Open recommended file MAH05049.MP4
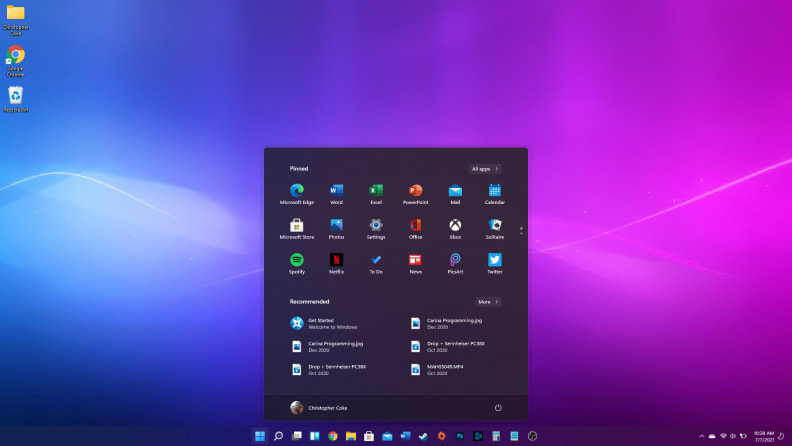The width and height of the screenshot is (792, 446). tap(437, 370)
